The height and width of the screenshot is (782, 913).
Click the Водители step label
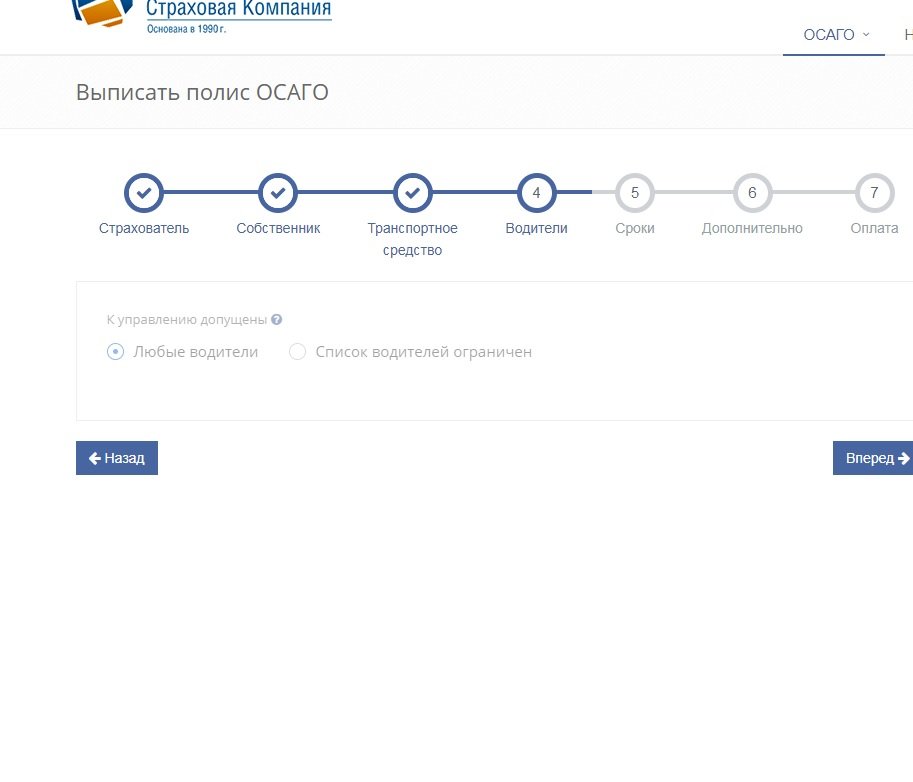(x=536, y=228)
